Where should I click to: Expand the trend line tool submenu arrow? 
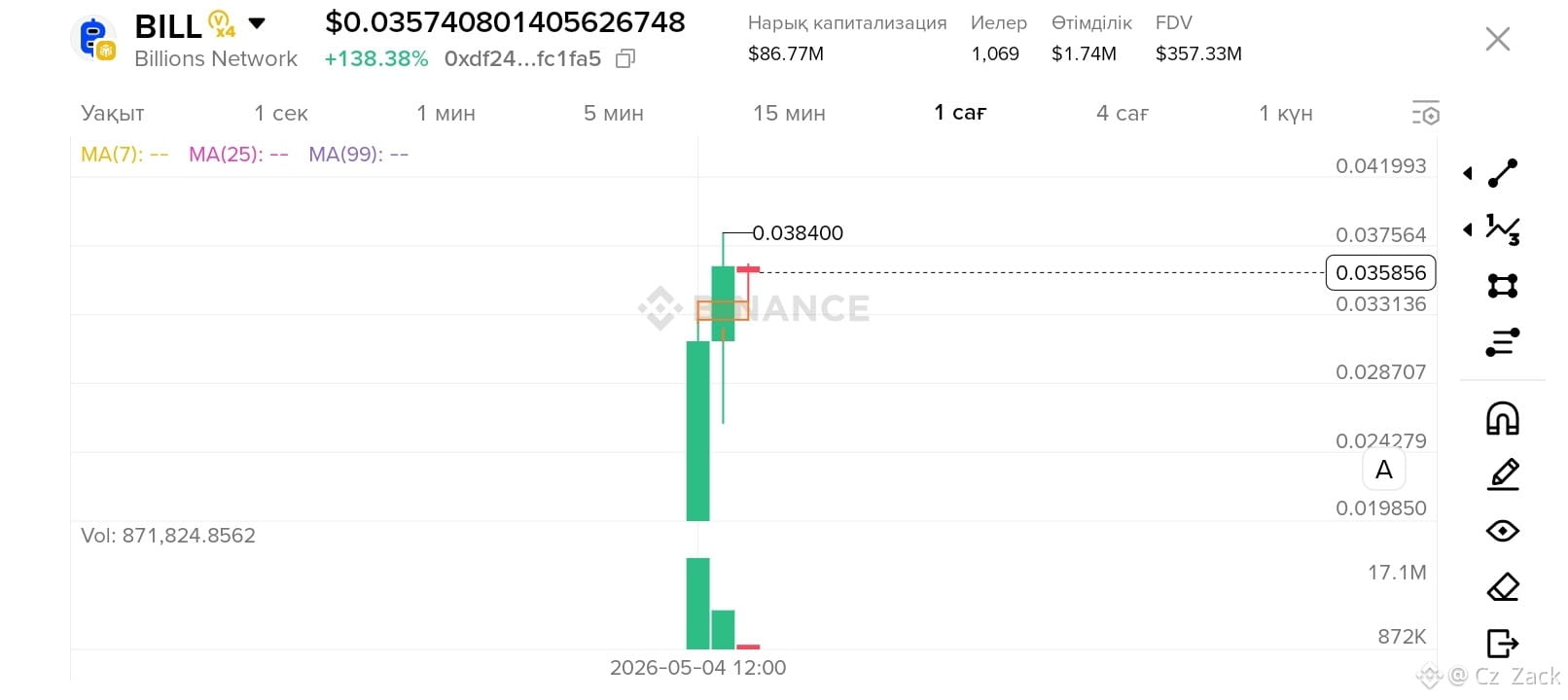point(1467,174)
